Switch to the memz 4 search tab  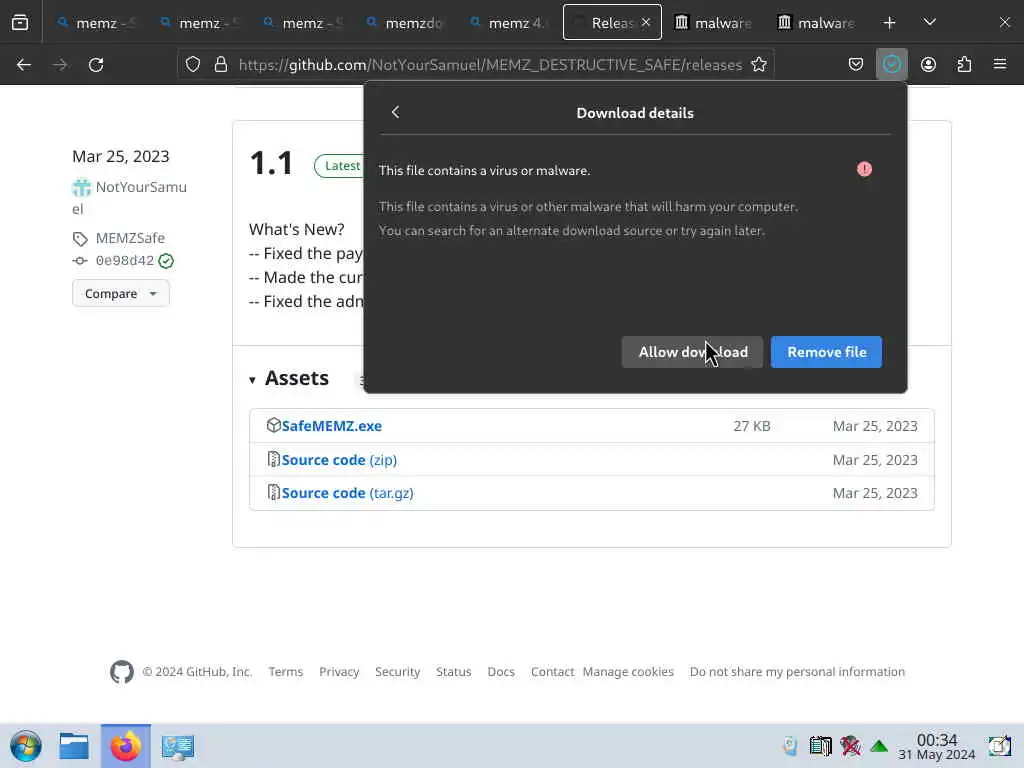coord(508,23)
